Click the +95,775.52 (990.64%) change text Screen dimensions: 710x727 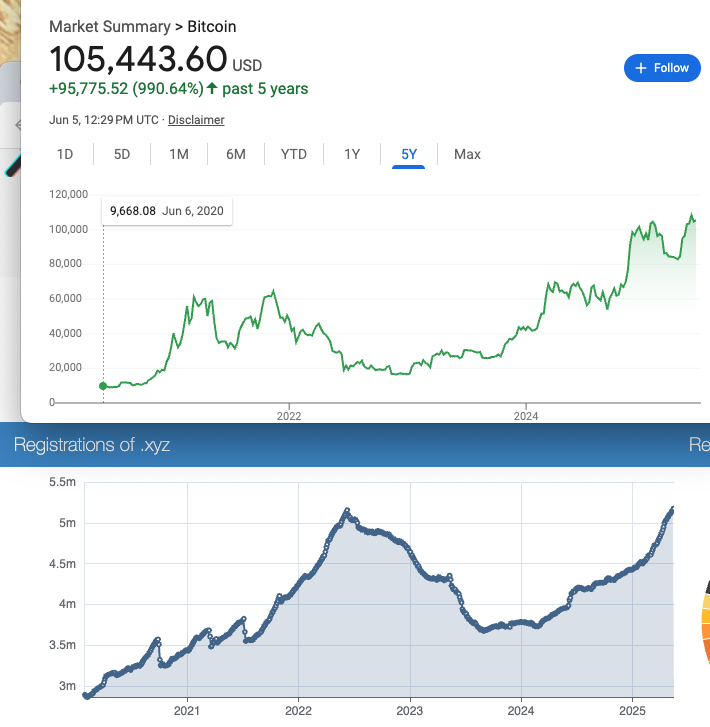pyautogui.click(x=126, y=89)
